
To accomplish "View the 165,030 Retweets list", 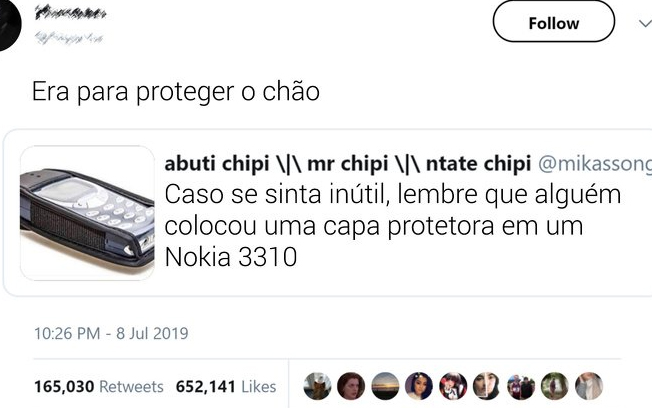I will (99, 386).
